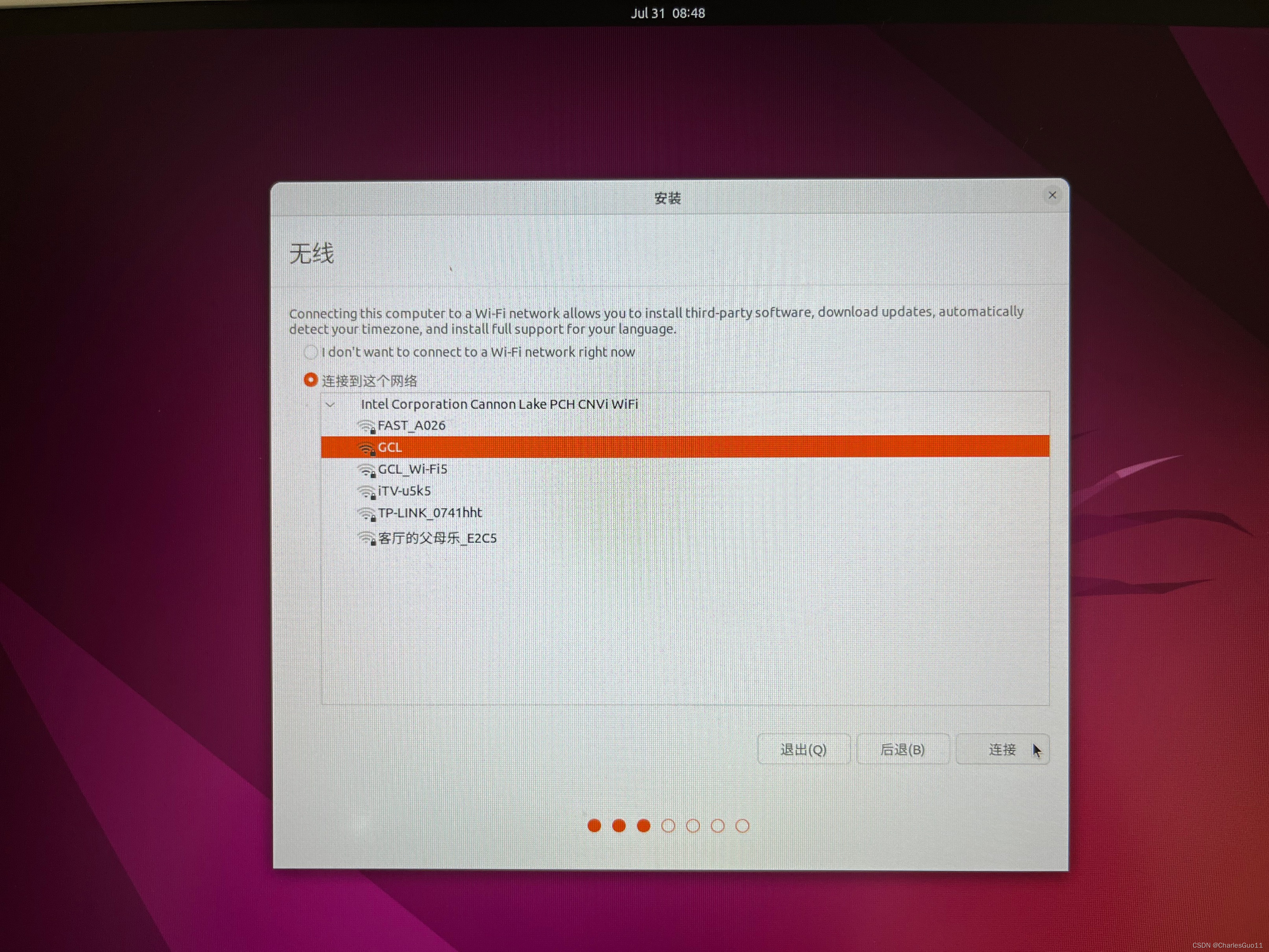Select the 连接到这个网络 radio button
This screenshot has width=1269, height=952.
(310, 380)
